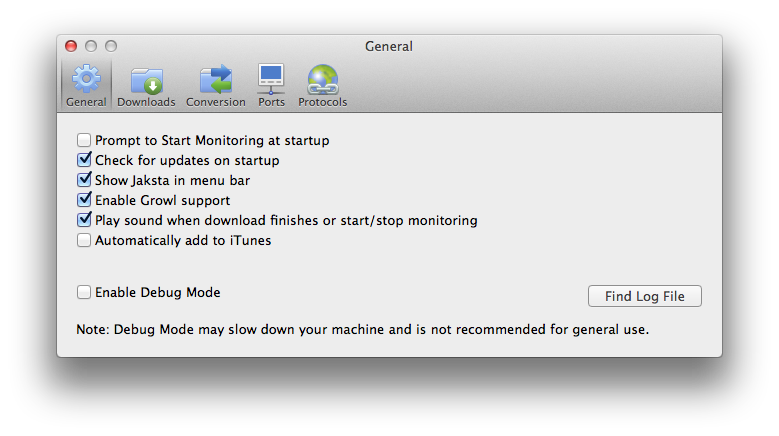Viewport: 779px width, 436px height.
Task: Close the General preferences window
Action: (x=71, y=46)
